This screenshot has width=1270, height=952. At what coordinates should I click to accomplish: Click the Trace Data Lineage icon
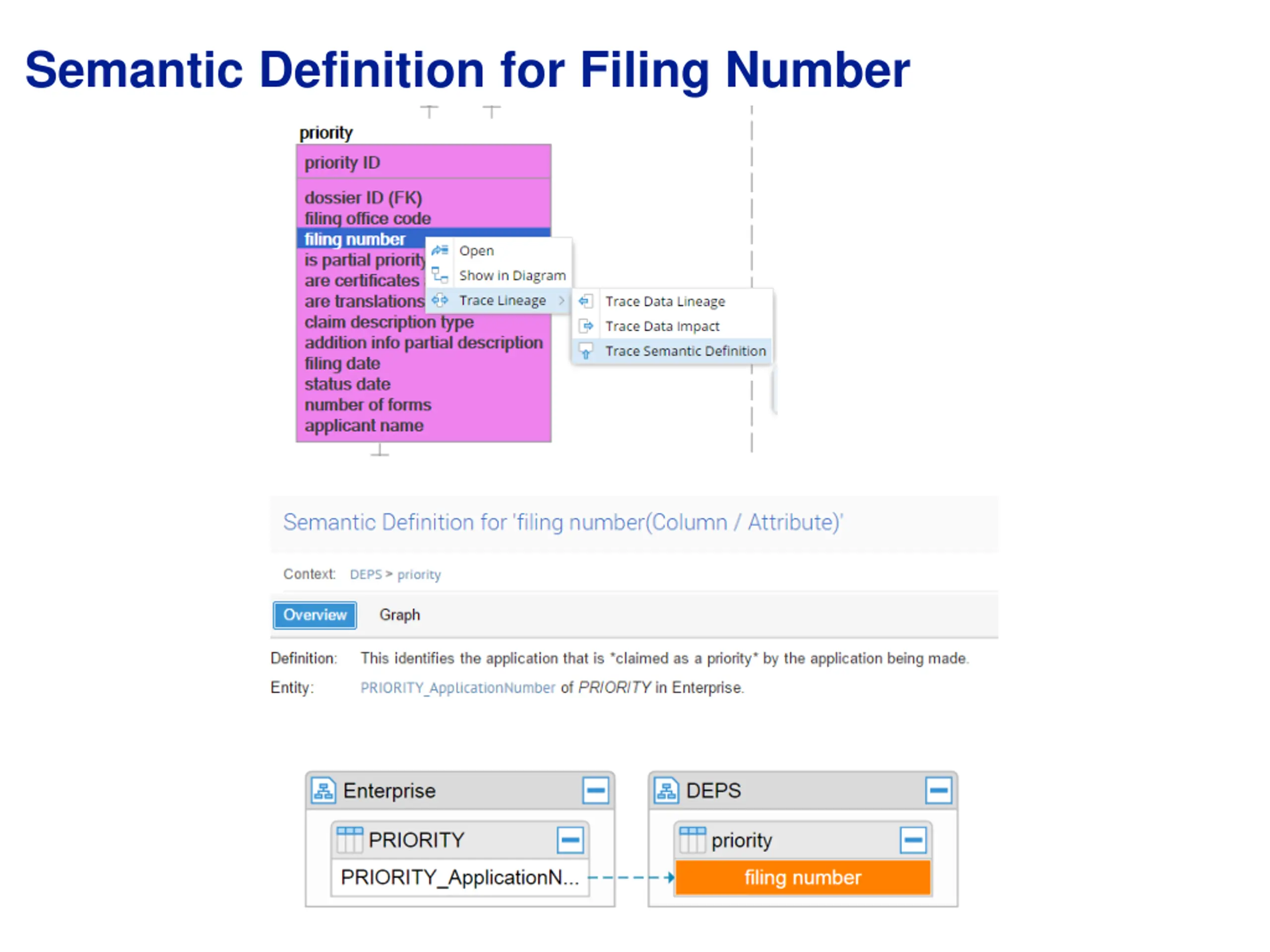coord(585,300)
